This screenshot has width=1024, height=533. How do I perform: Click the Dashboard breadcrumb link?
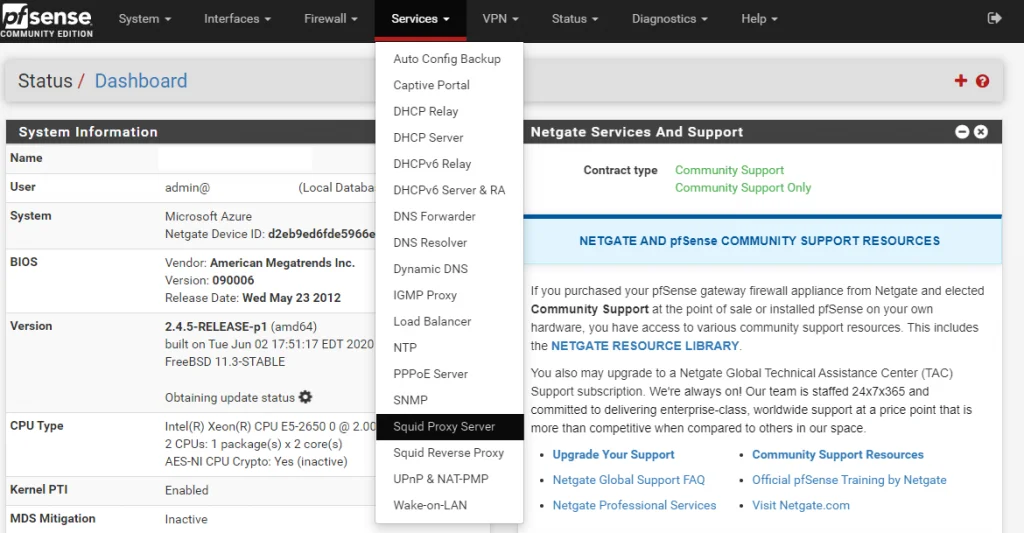[141, 81]
